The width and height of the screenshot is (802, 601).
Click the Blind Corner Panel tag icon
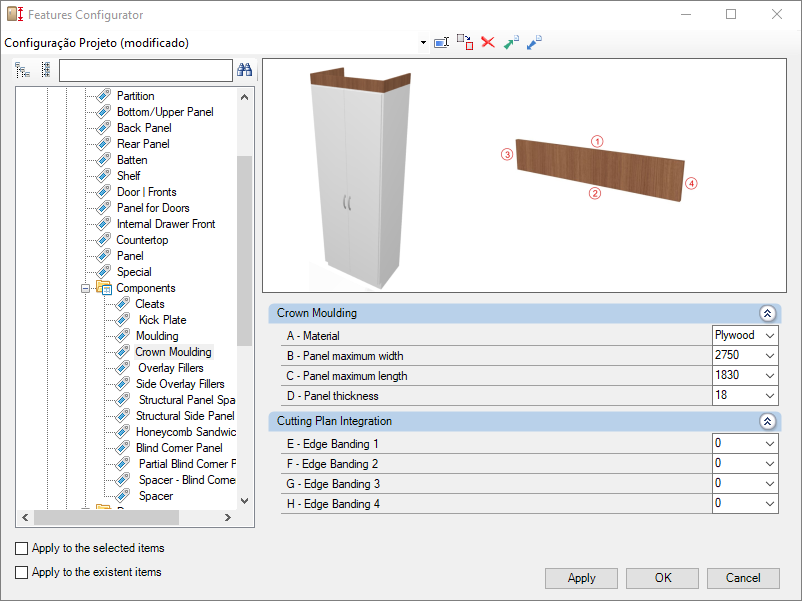[123, 448]
